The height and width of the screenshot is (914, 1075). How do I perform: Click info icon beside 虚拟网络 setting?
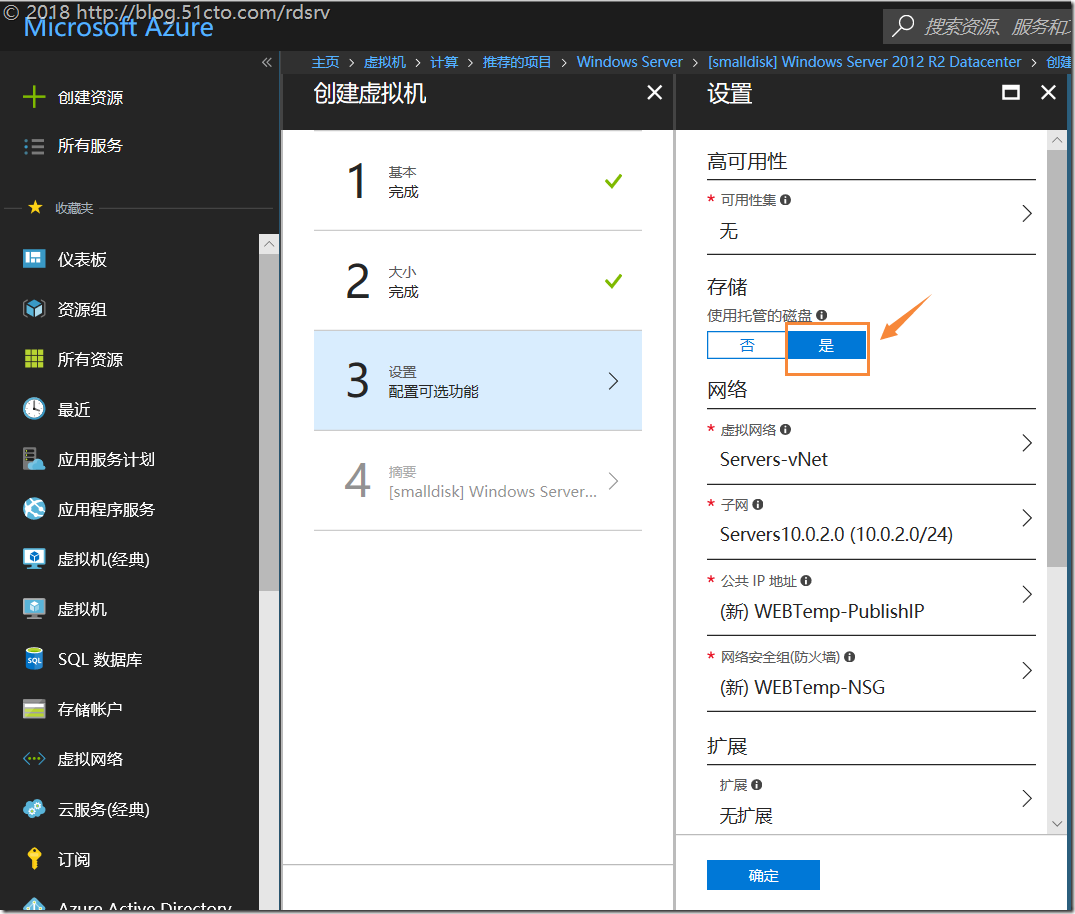tap(786, 429)
